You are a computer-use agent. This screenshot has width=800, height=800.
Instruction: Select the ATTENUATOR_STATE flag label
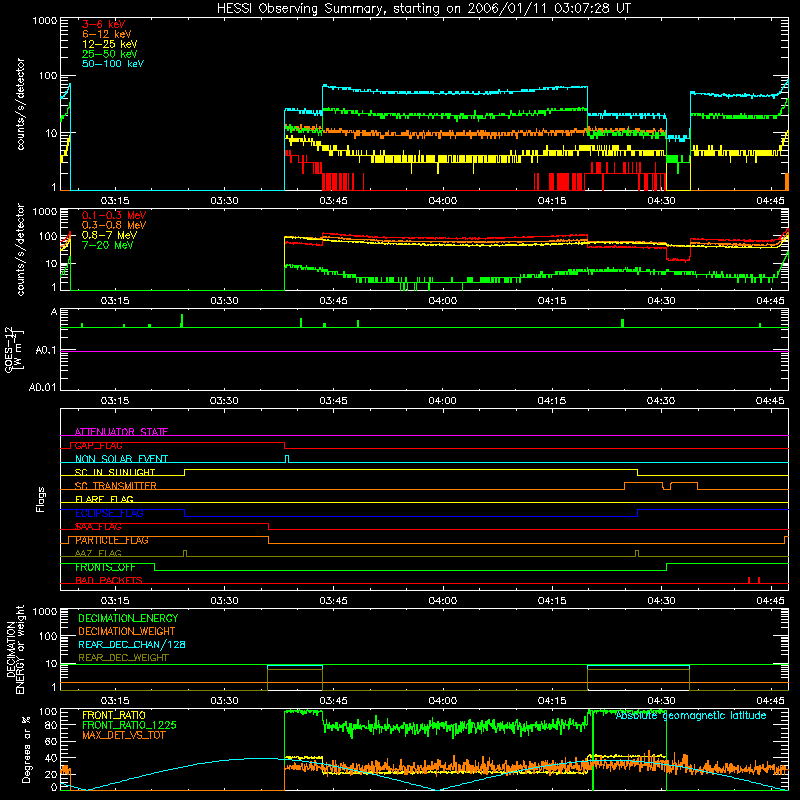(121, 432)
